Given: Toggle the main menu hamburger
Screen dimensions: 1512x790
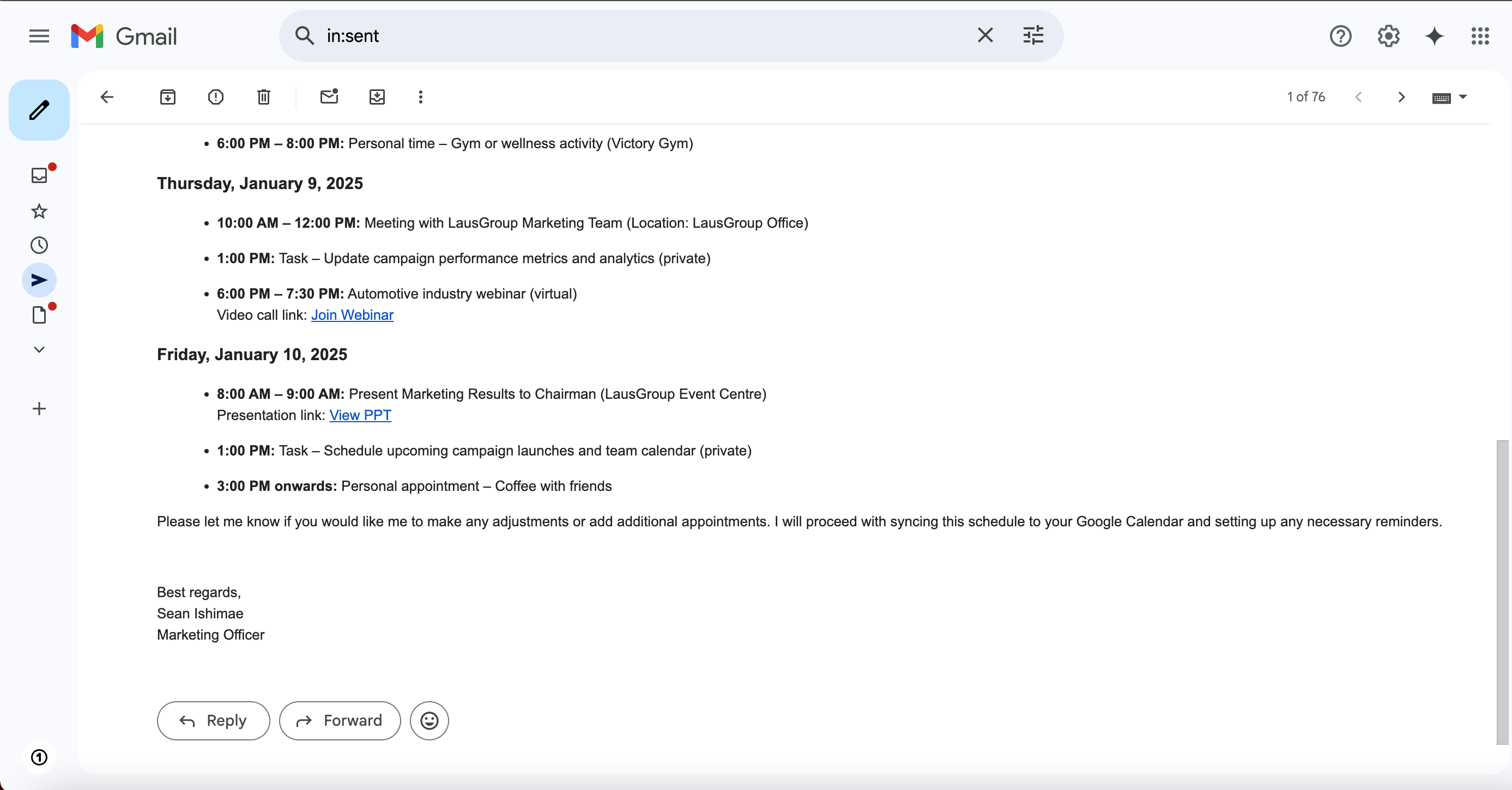Looking at the screenshot, I should pos(39,37).
